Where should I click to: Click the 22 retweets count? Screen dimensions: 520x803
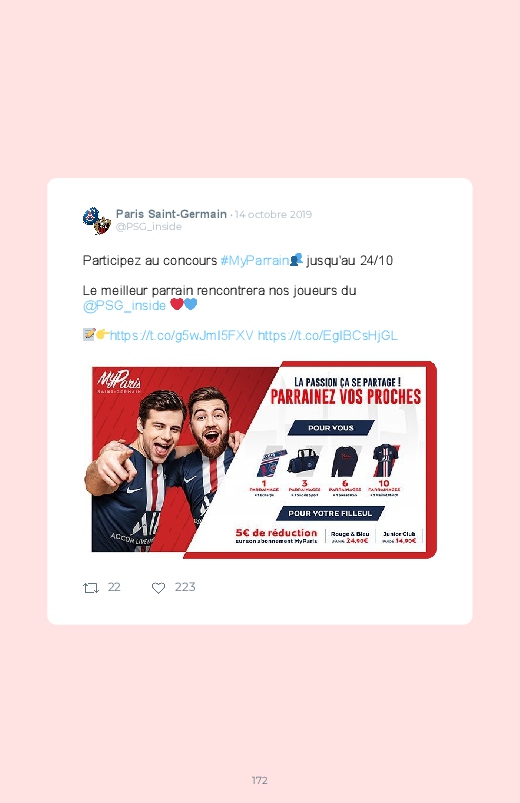[x=114, y=587]
